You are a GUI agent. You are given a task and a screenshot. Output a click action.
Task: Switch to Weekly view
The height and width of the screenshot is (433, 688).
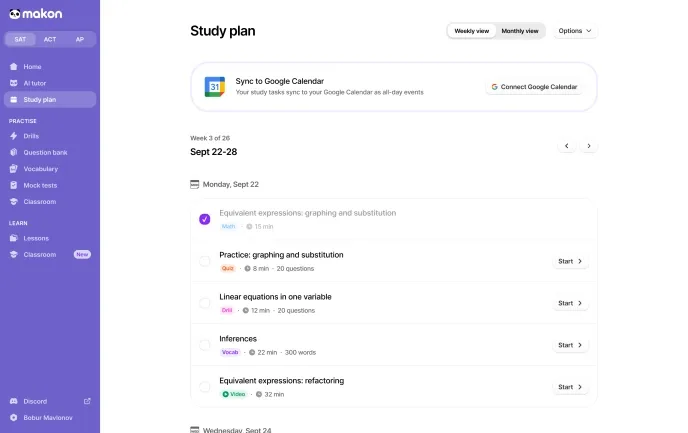471,31
